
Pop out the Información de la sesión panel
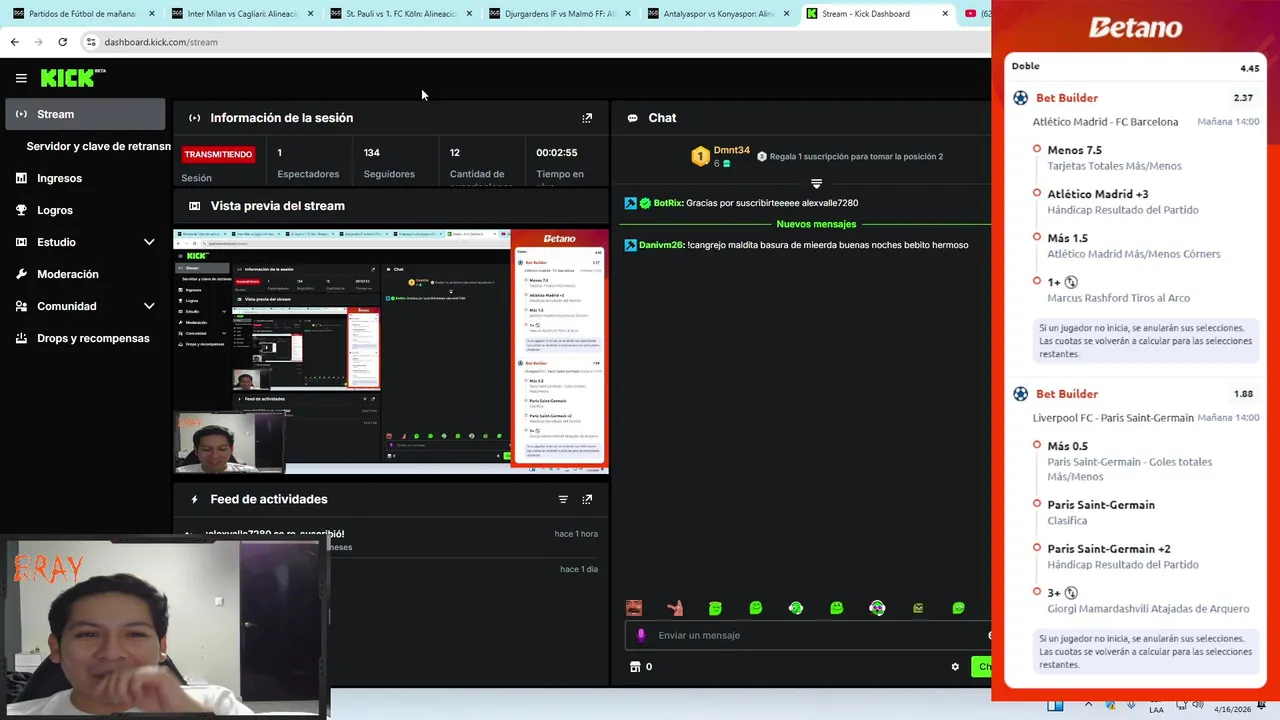(x=587, y=118)
